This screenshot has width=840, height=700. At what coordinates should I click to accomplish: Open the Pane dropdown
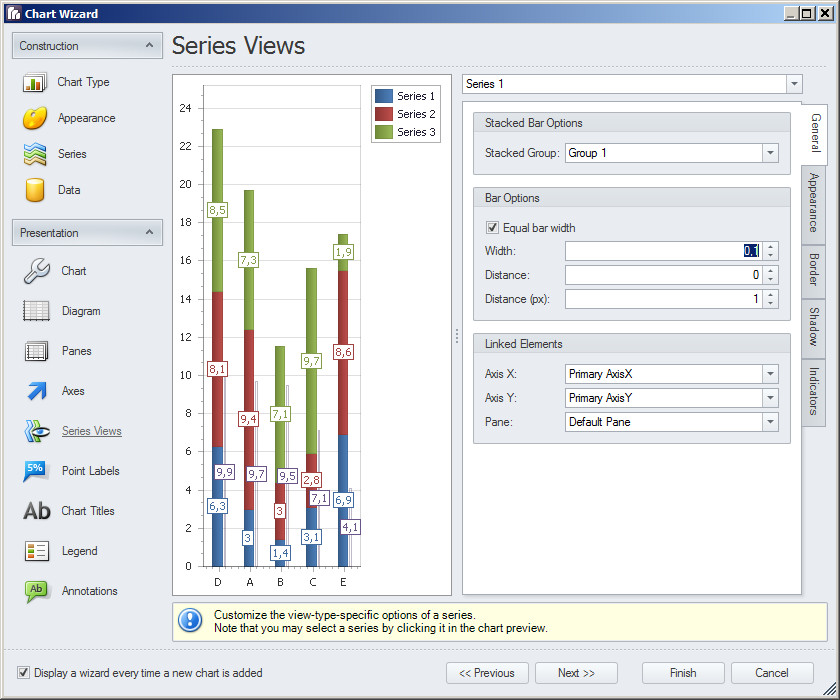click(x=770, y=422)
